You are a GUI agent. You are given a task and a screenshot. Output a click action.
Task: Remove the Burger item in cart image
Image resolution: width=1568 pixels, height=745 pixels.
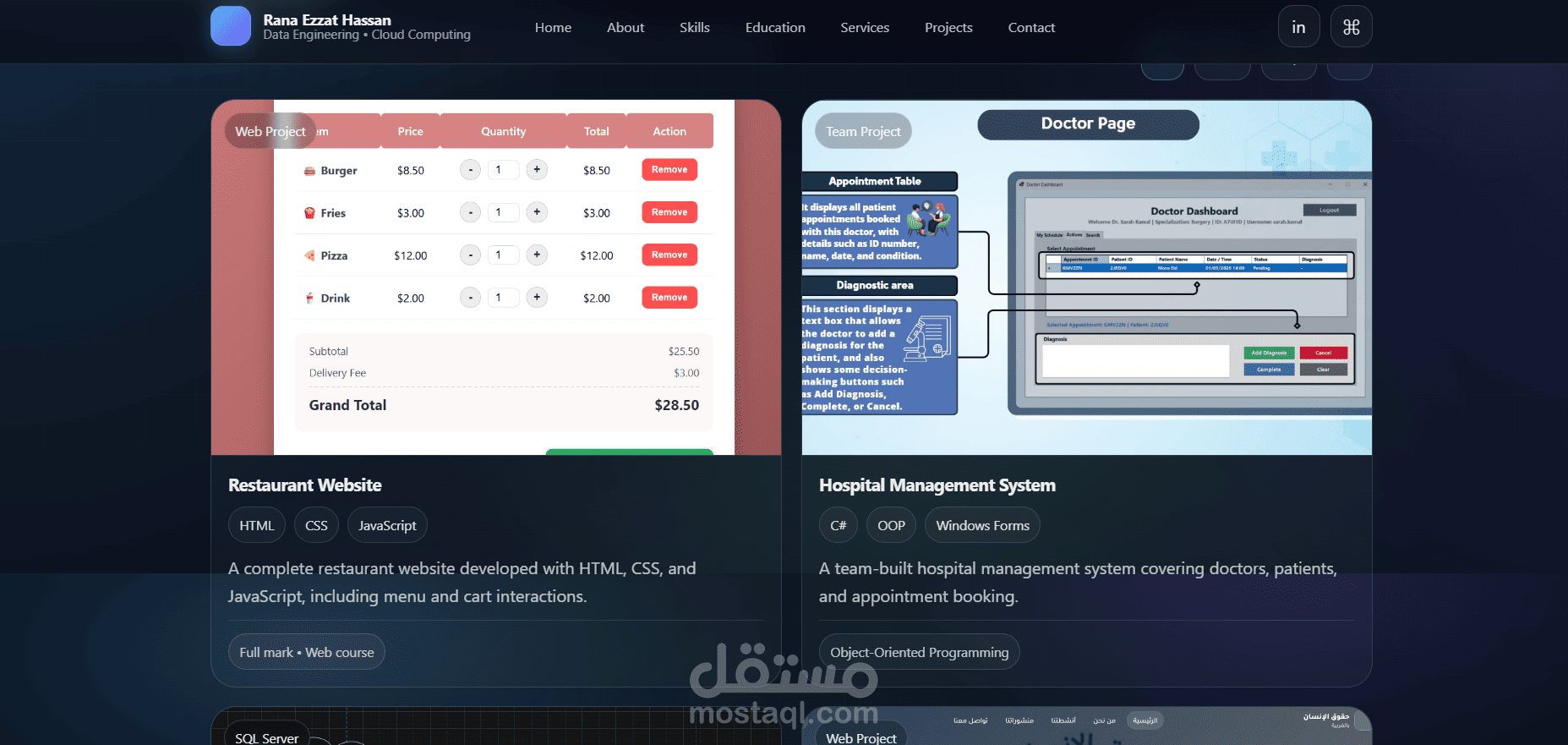[x=669, y=169]
